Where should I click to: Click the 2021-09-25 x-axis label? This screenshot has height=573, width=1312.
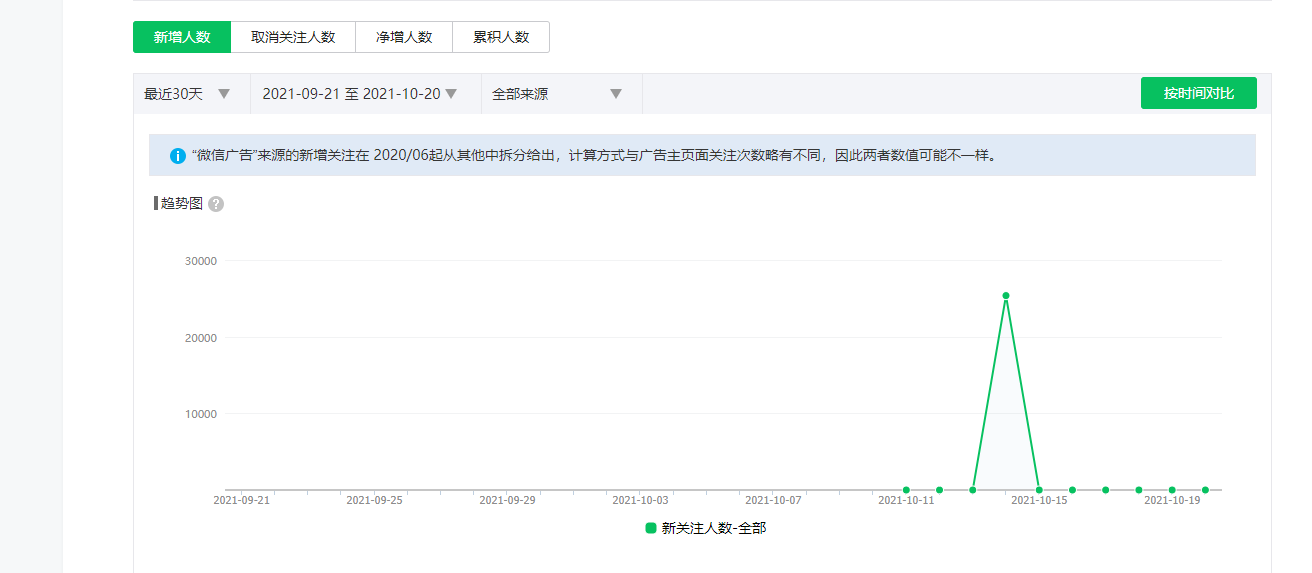[374, 500]
